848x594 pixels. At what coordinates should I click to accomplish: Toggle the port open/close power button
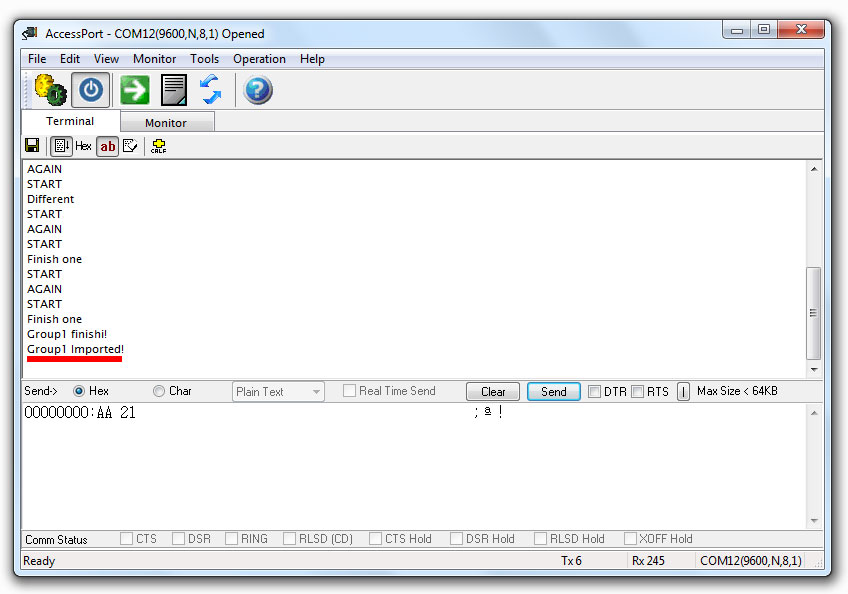91,90
